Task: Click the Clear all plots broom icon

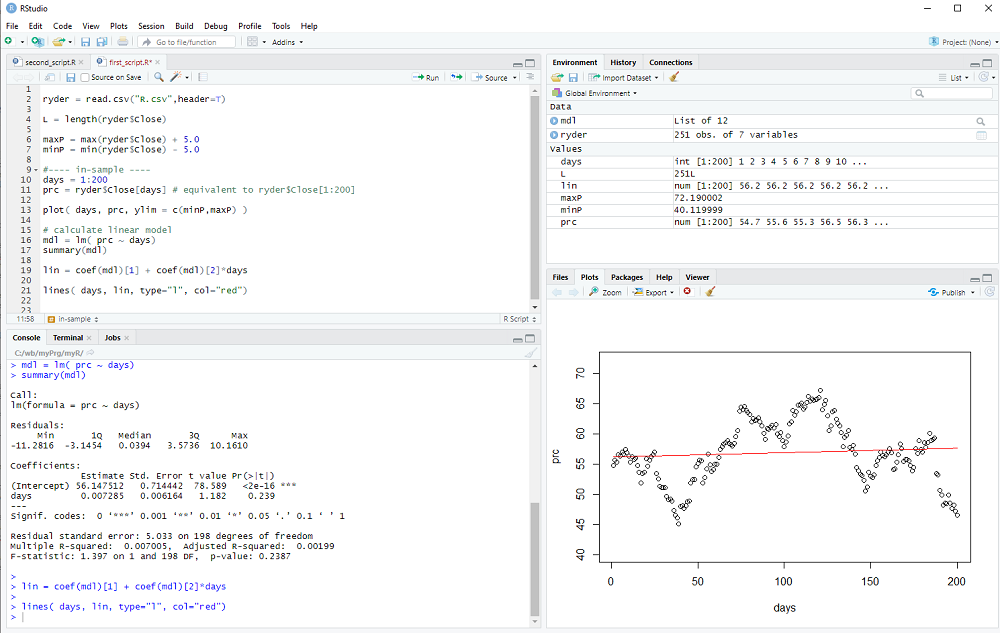Action: pyautogui.click(x=710, y=291)
